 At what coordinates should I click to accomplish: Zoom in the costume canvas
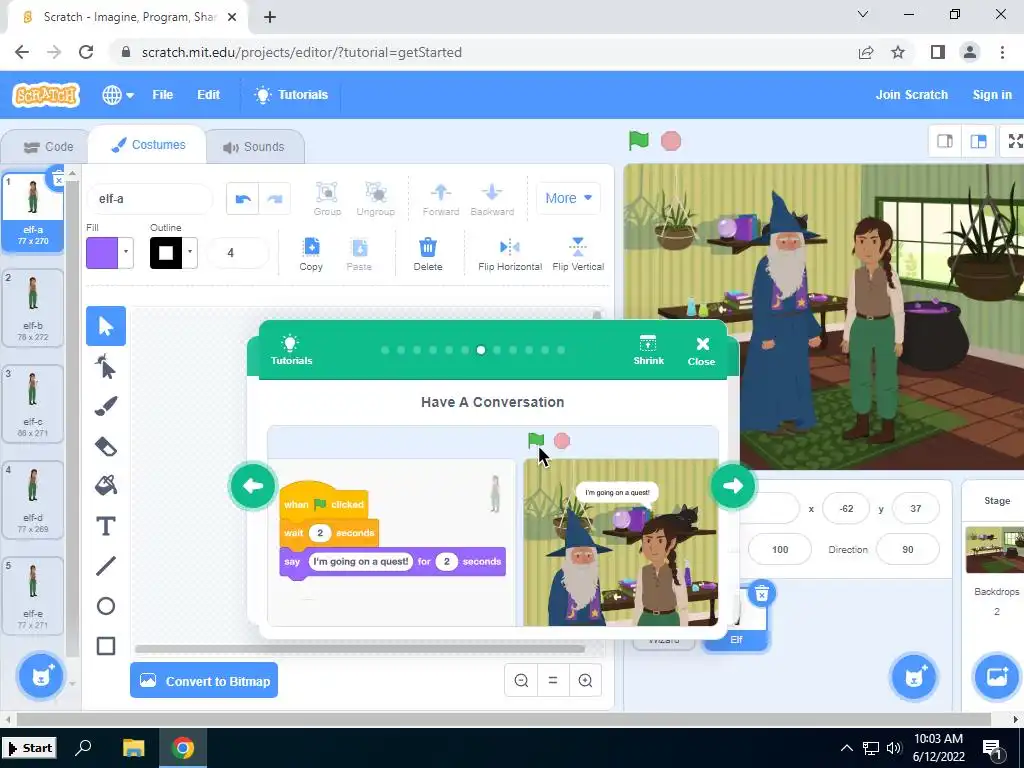click(x=585, y=680)
